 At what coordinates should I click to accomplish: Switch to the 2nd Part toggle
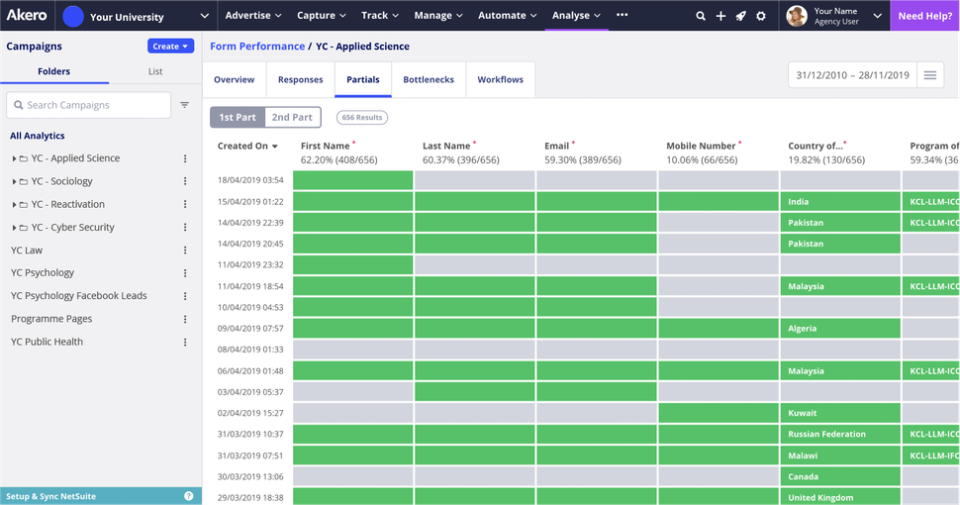coord(292,118)
